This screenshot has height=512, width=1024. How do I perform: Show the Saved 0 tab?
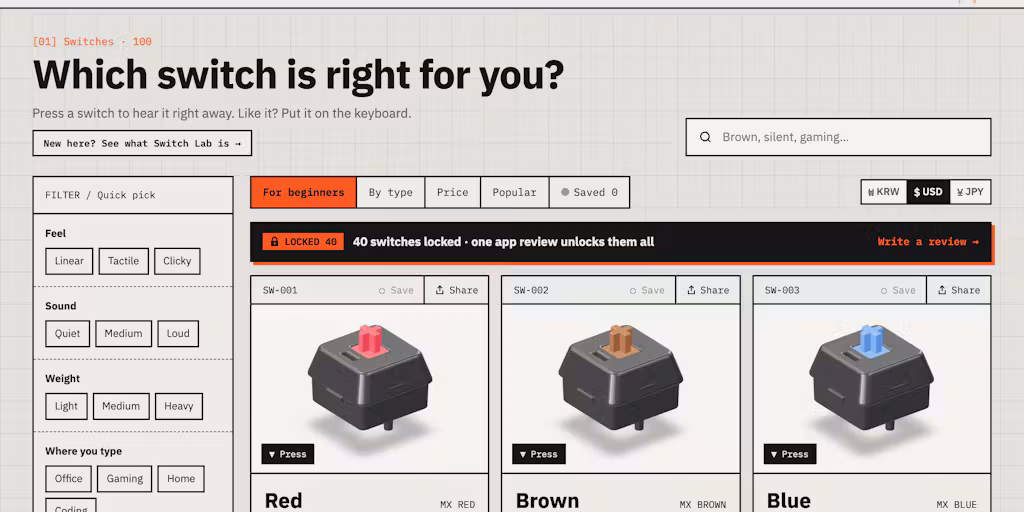point(589,193)
